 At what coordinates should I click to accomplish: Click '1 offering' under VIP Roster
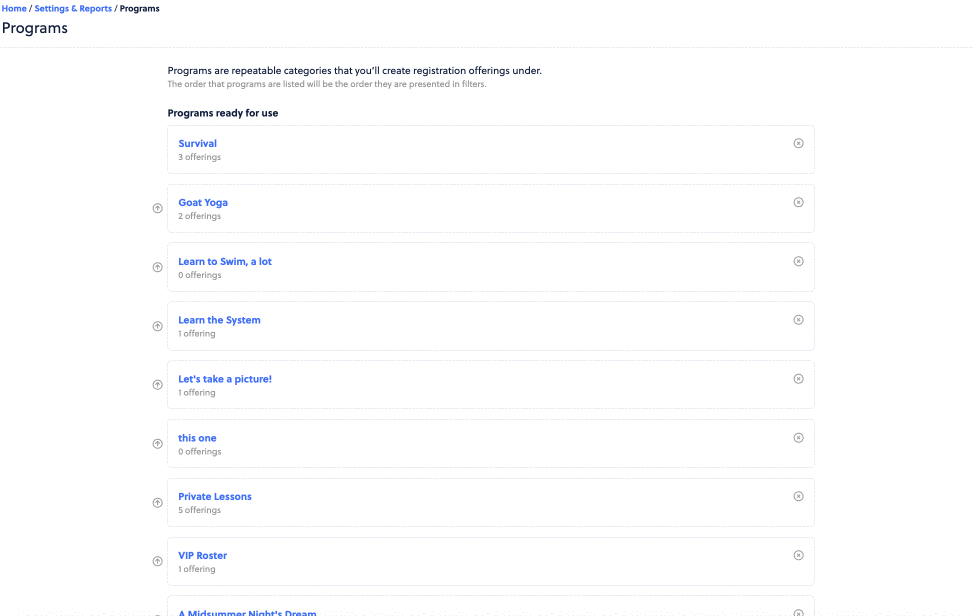tap(197, 569)
